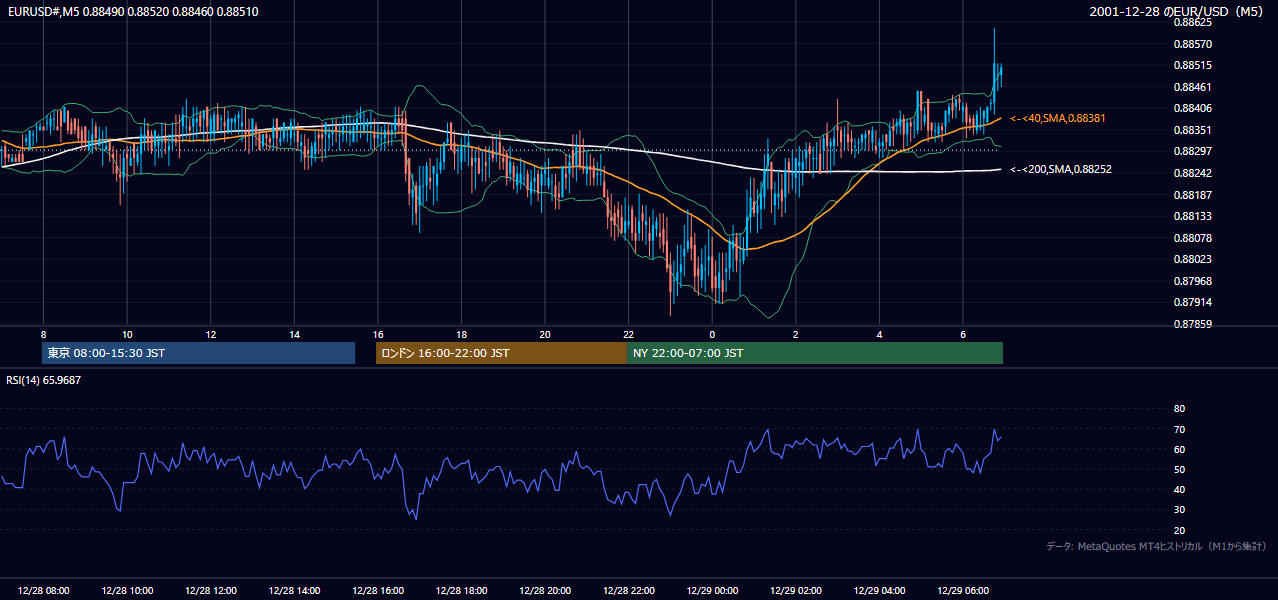Click hour label 18 under the price chart
The width and height of the screenshot is (1278, 600).
[x=461, y=334]
